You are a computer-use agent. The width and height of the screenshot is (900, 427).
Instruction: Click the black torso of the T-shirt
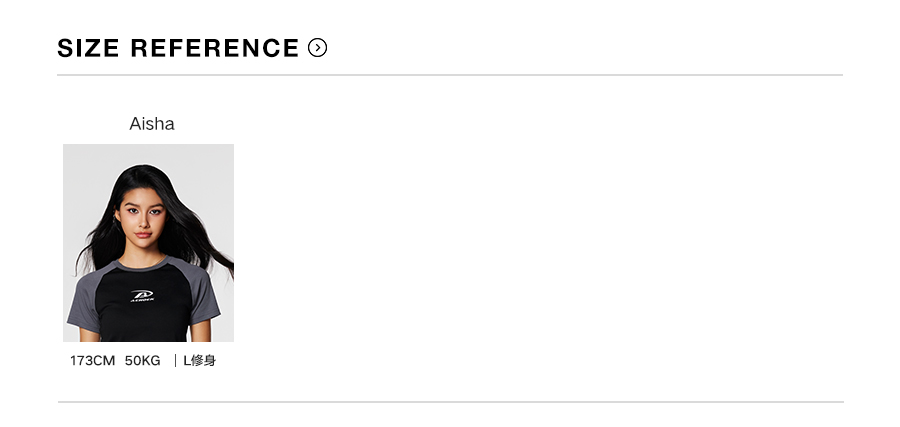point(143,320)
